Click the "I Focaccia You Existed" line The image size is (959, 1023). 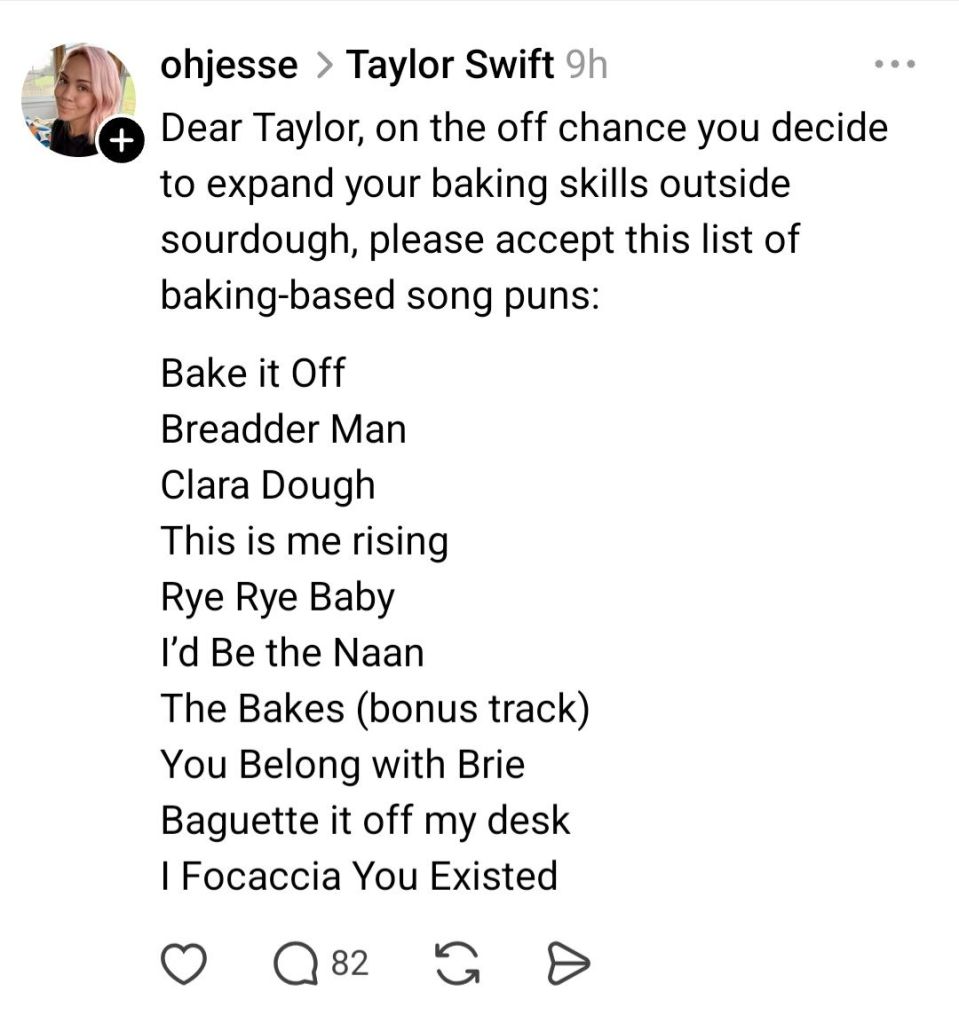click(x=359, y=876)
